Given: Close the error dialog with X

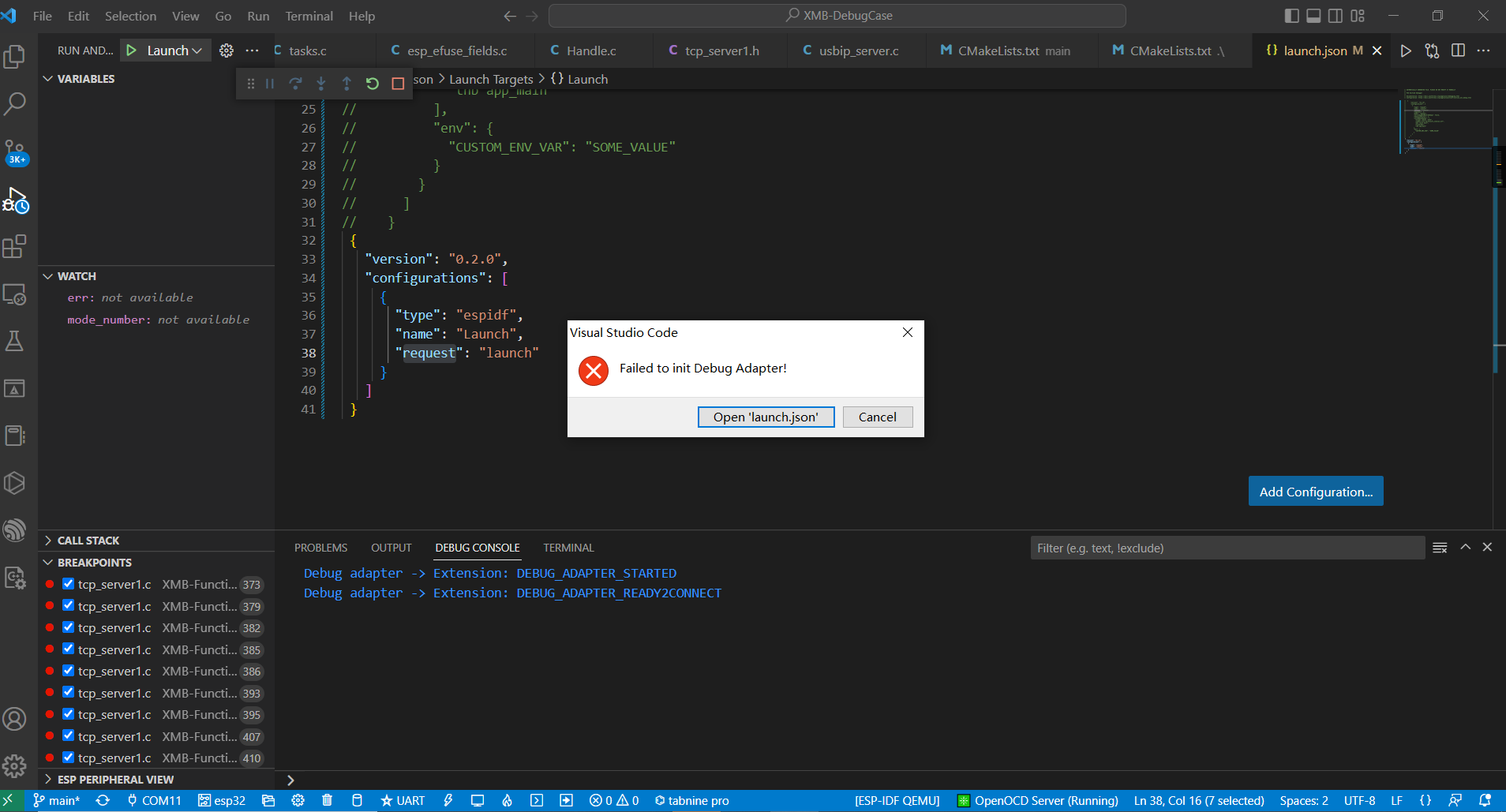Looking at the screenshot, I should click(908, 332).
